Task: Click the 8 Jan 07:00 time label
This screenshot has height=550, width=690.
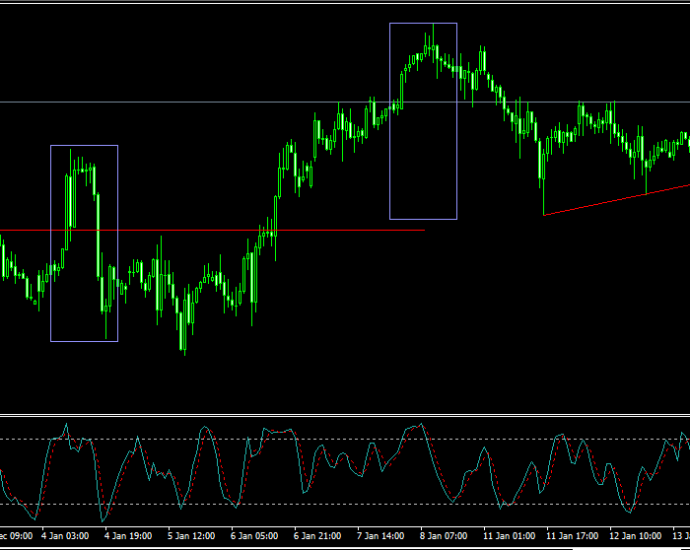Action: [443, 536]
